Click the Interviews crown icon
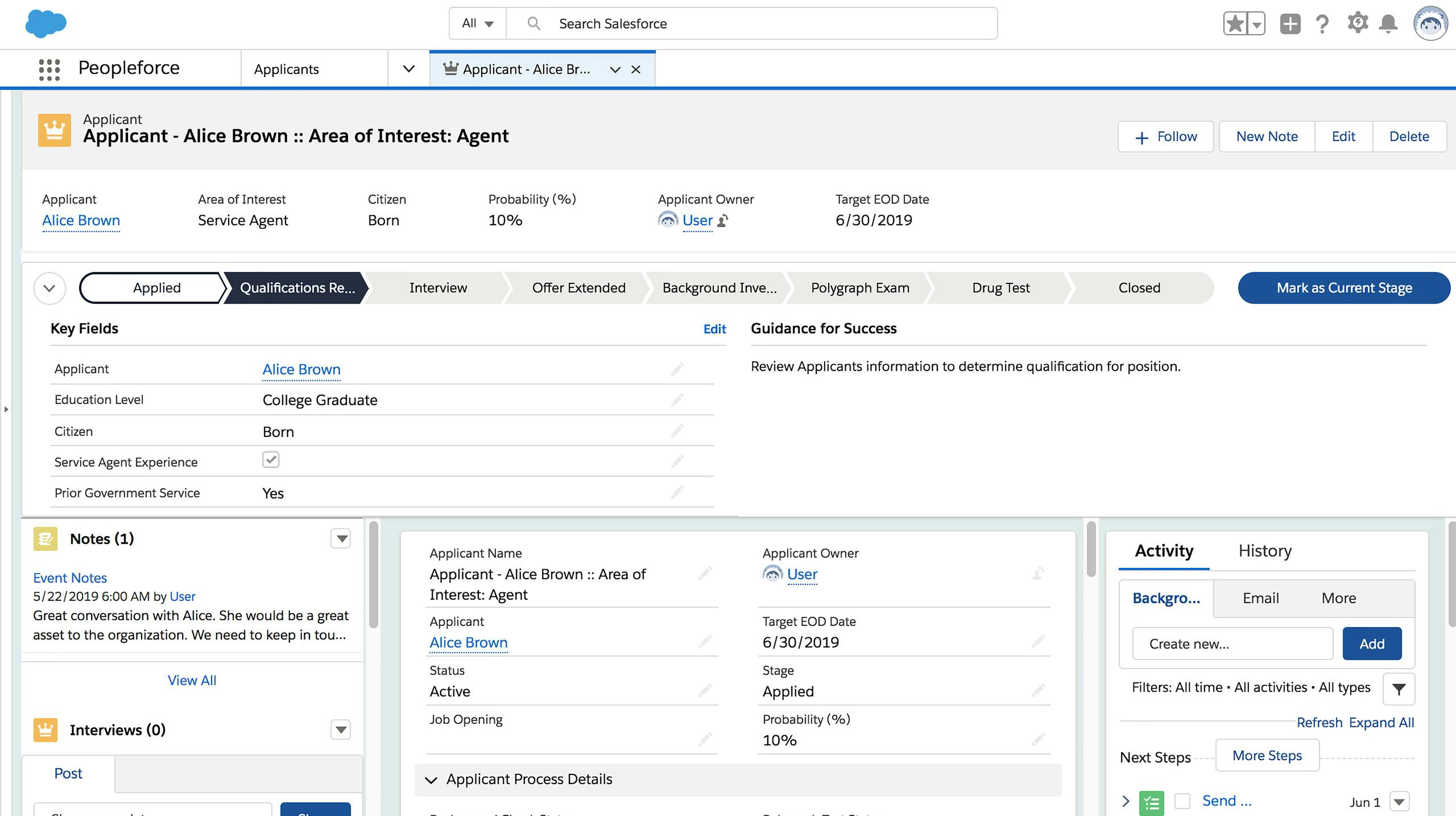This screenshot has height=816, width=1456. click(45, 730)
